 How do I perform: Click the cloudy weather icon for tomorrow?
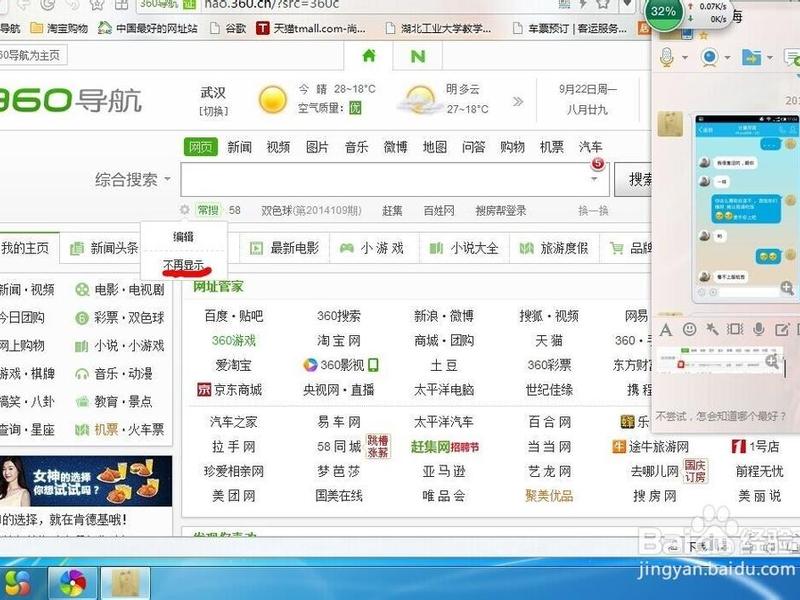(420, 99)
